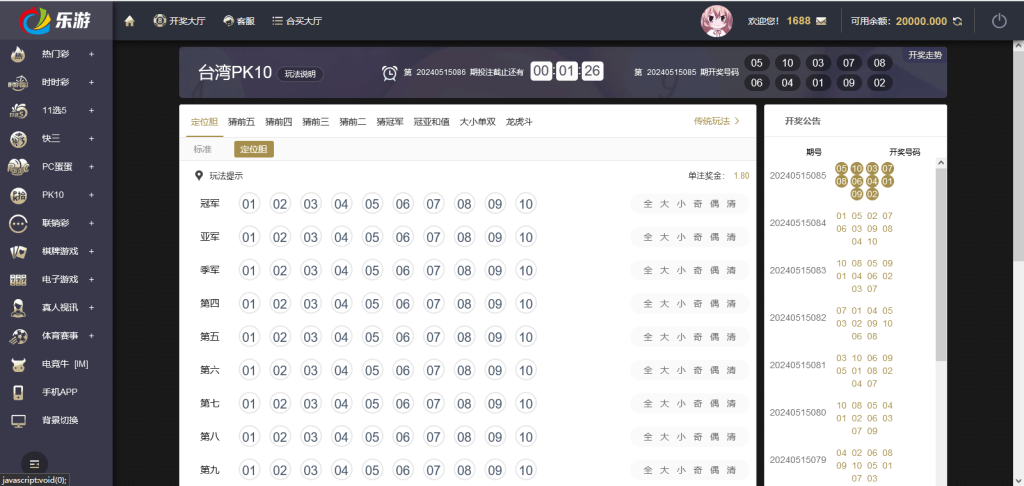Click 时时彩 sidebar icon
The height and width of the screenshot is (486, 1024).
18,82
